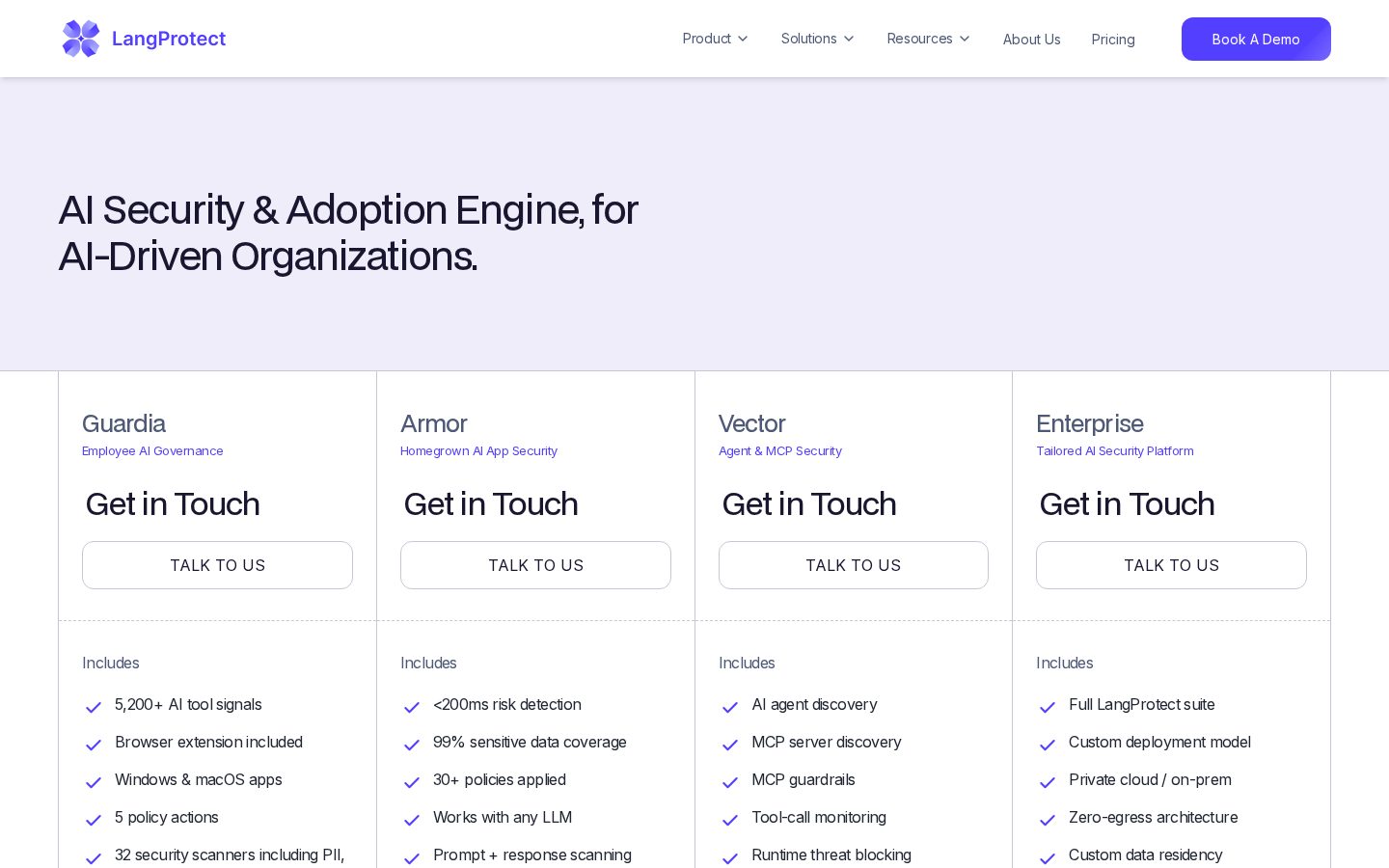Image resolution: width=1389 pixels, height=868 pixels.
Task: Click the LangProtect flower logo icon
Action: [81, 39]
